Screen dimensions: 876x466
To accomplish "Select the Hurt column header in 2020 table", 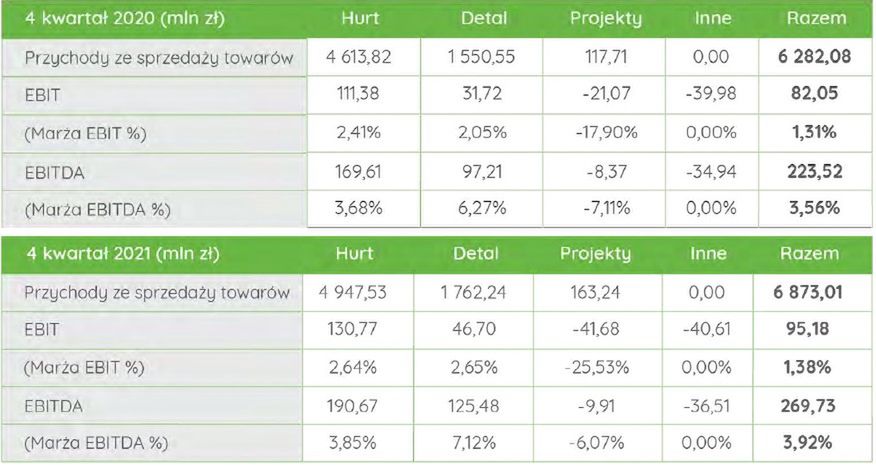I will [x=358, y=19].
